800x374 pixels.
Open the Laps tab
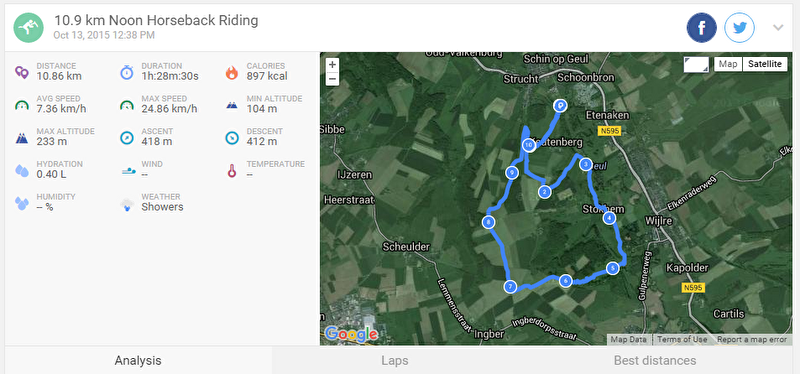point(395,361)
